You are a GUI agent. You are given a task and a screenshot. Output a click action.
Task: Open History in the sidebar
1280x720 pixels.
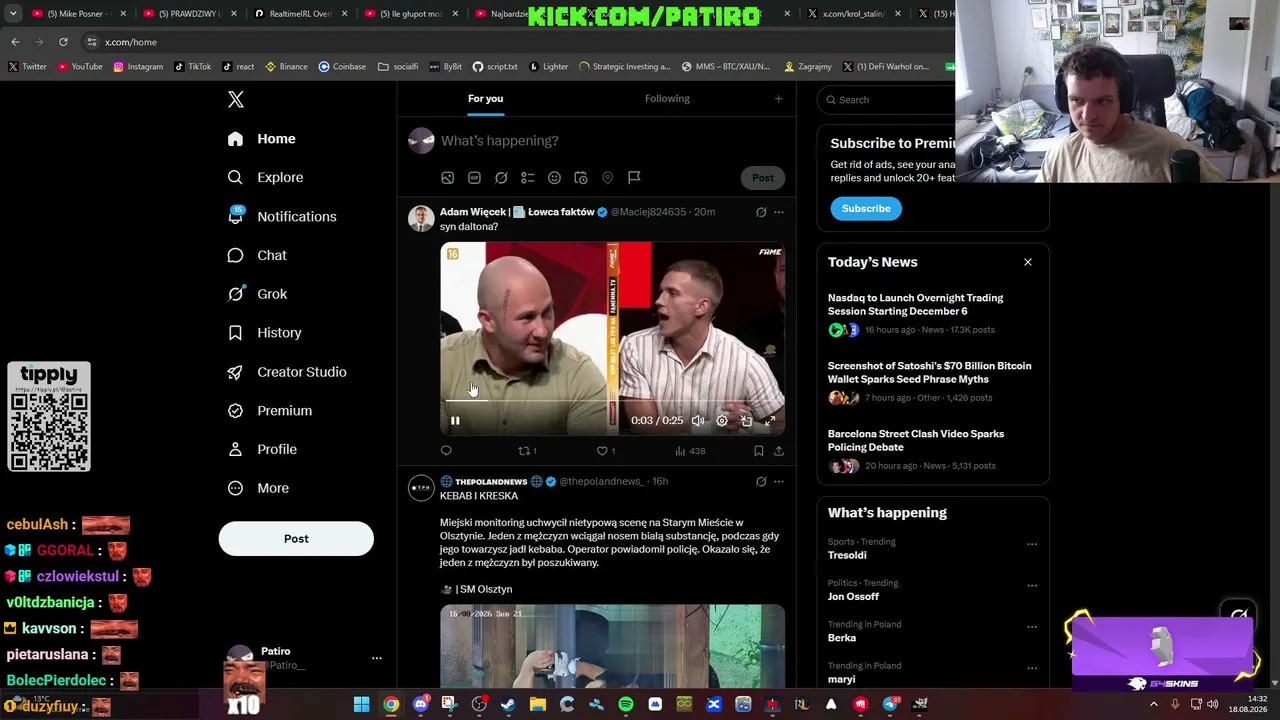[x=264, y=333]
